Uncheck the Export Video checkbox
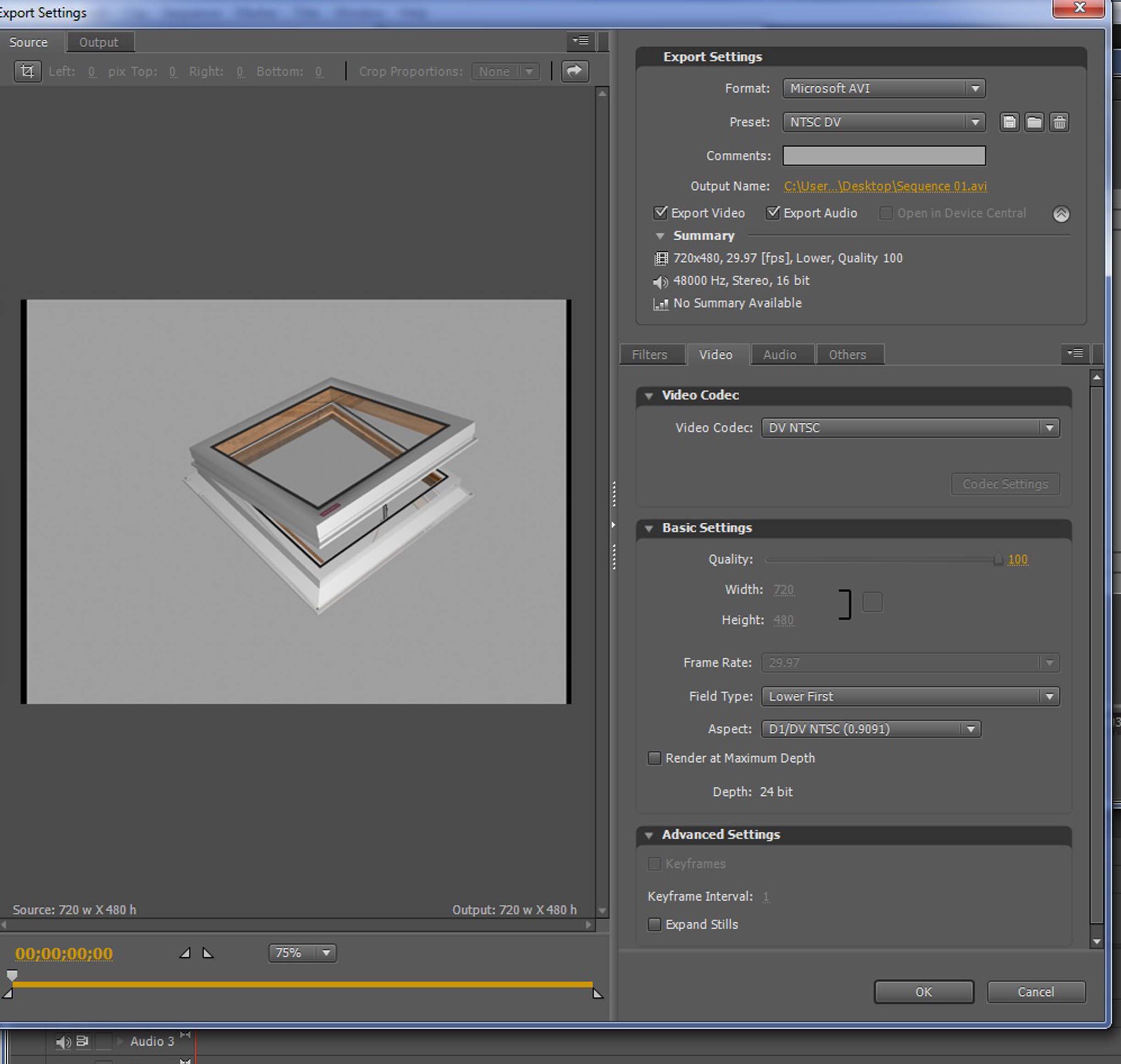 coord(660,213)
